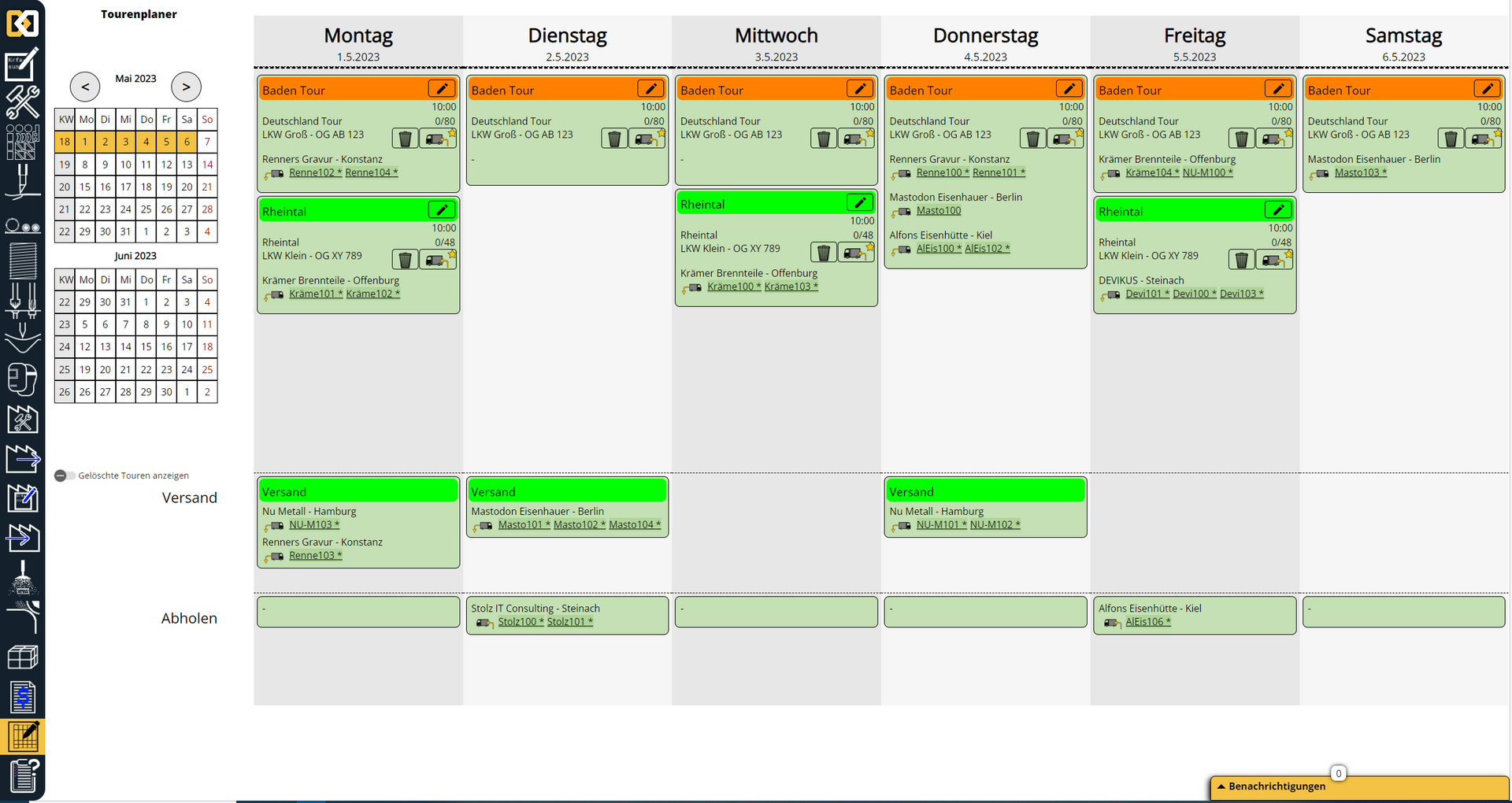Go to next month in calendar
The width and height of the screenshot is (1512, 803).
186,87
